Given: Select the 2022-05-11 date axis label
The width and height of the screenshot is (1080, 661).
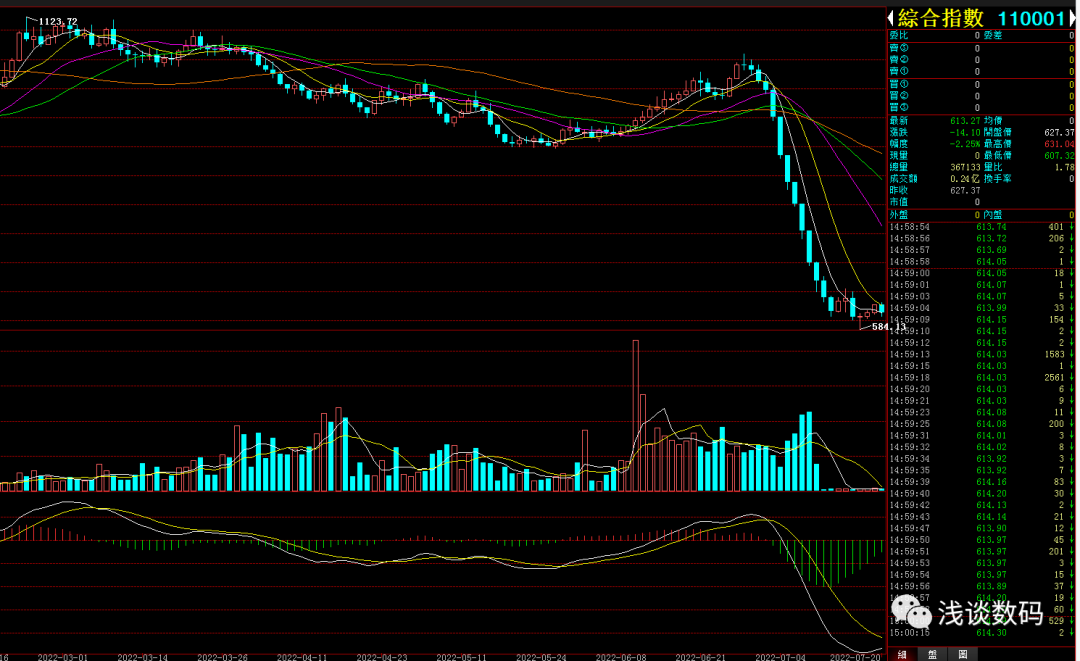Looking at the screenshot, I should click(x=461, y=657).
